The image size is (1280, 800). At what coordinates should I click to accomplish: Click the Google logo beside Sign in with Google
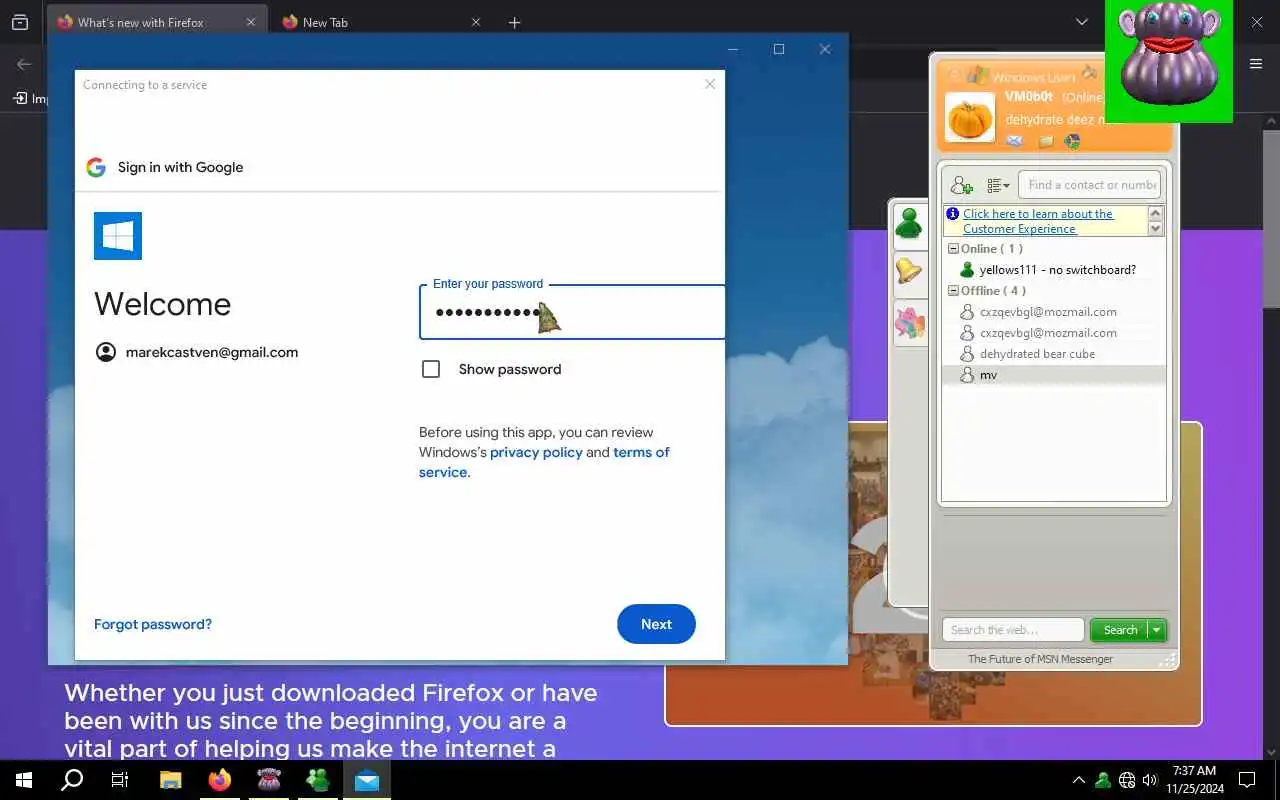[x=96, y=167]
